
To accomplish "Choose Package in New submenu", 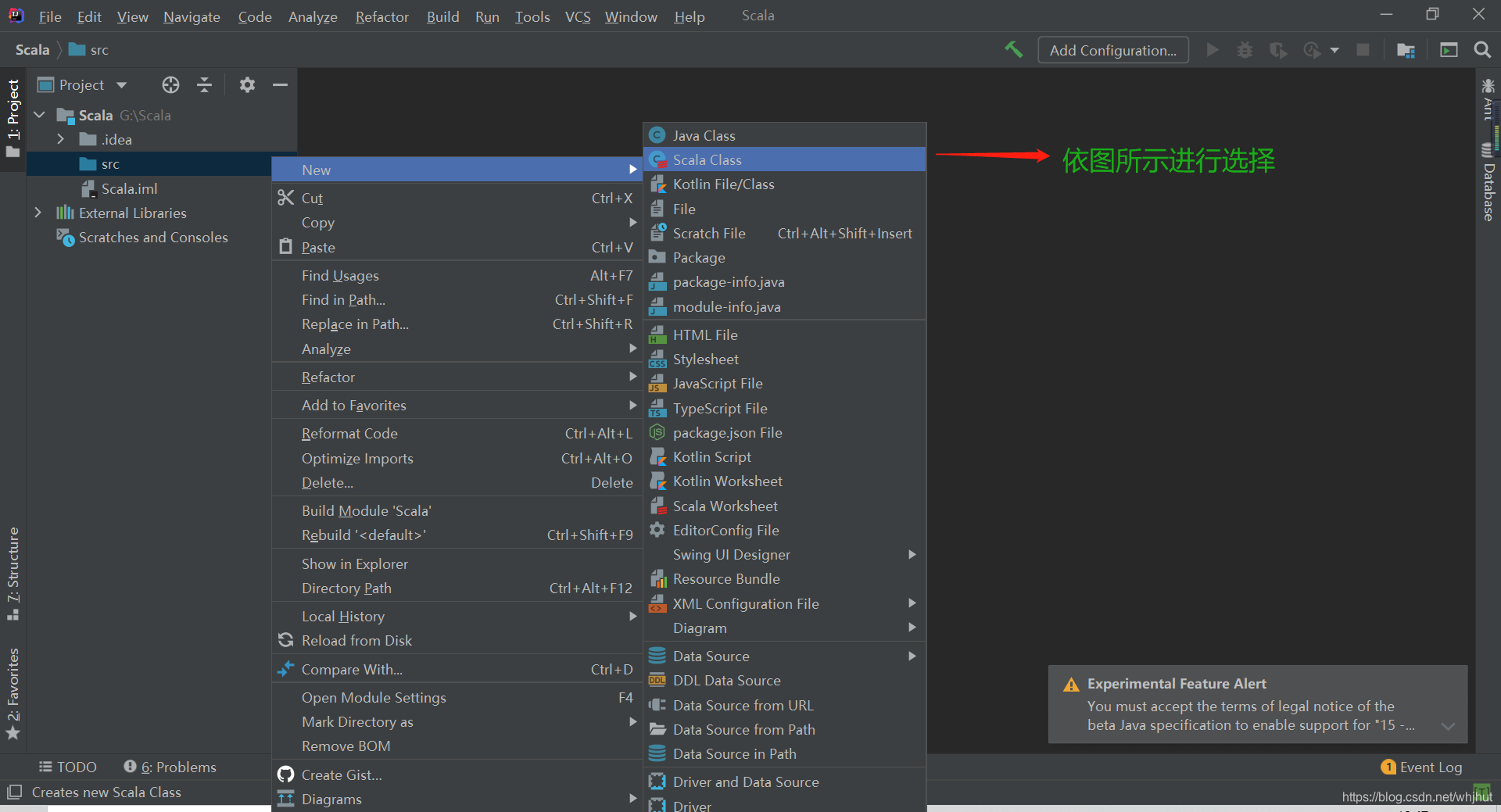I will coord(784,257).
